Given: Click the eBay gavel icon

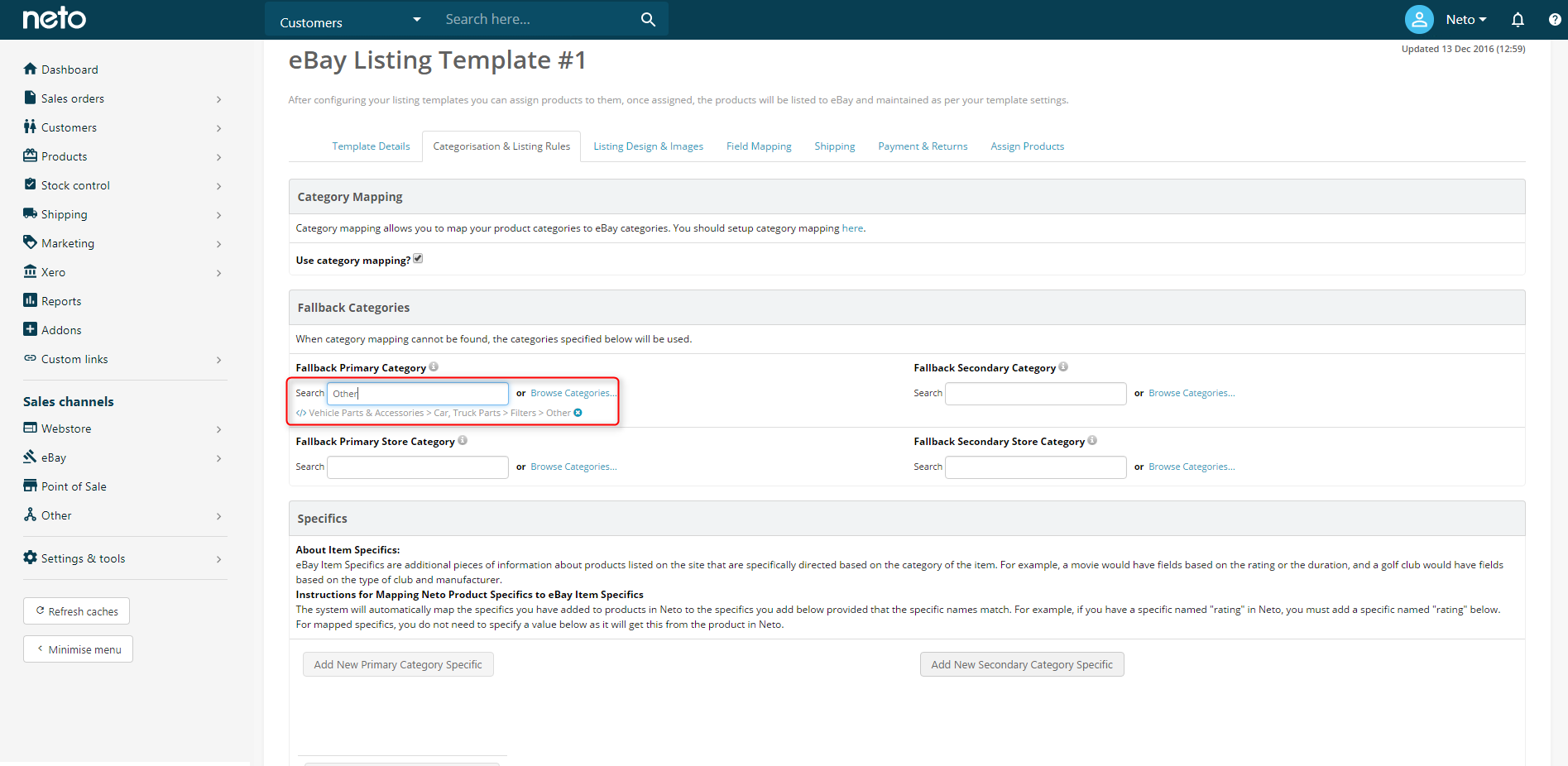Looking at the screenshot, I should click(30, 457).
